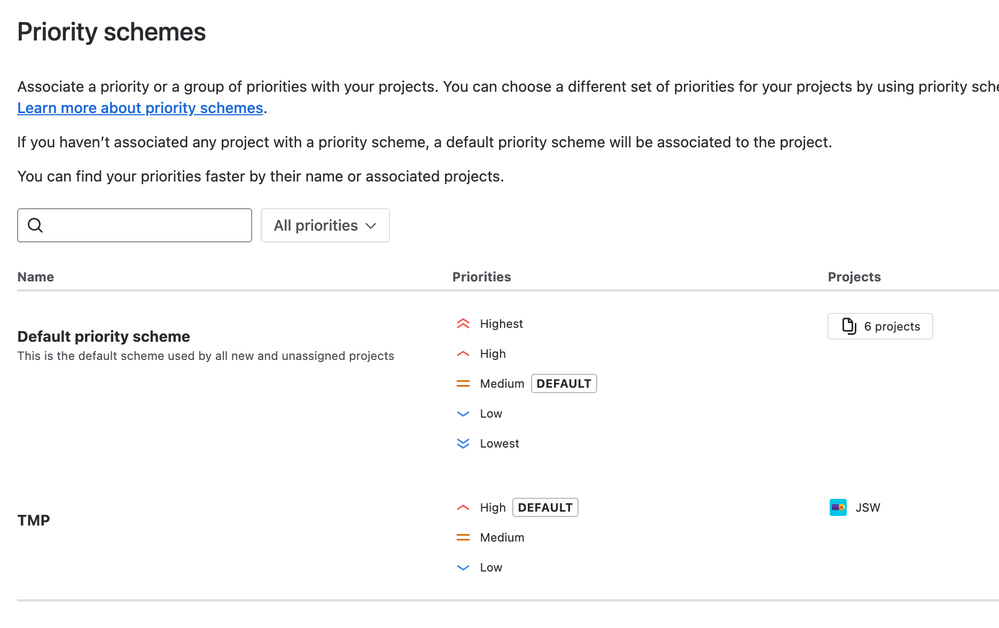Image resolution: width=999 pixels, height=628 pixels.
Task: Click the Low priority icon in TMP scheme
Action: (463, 567)
